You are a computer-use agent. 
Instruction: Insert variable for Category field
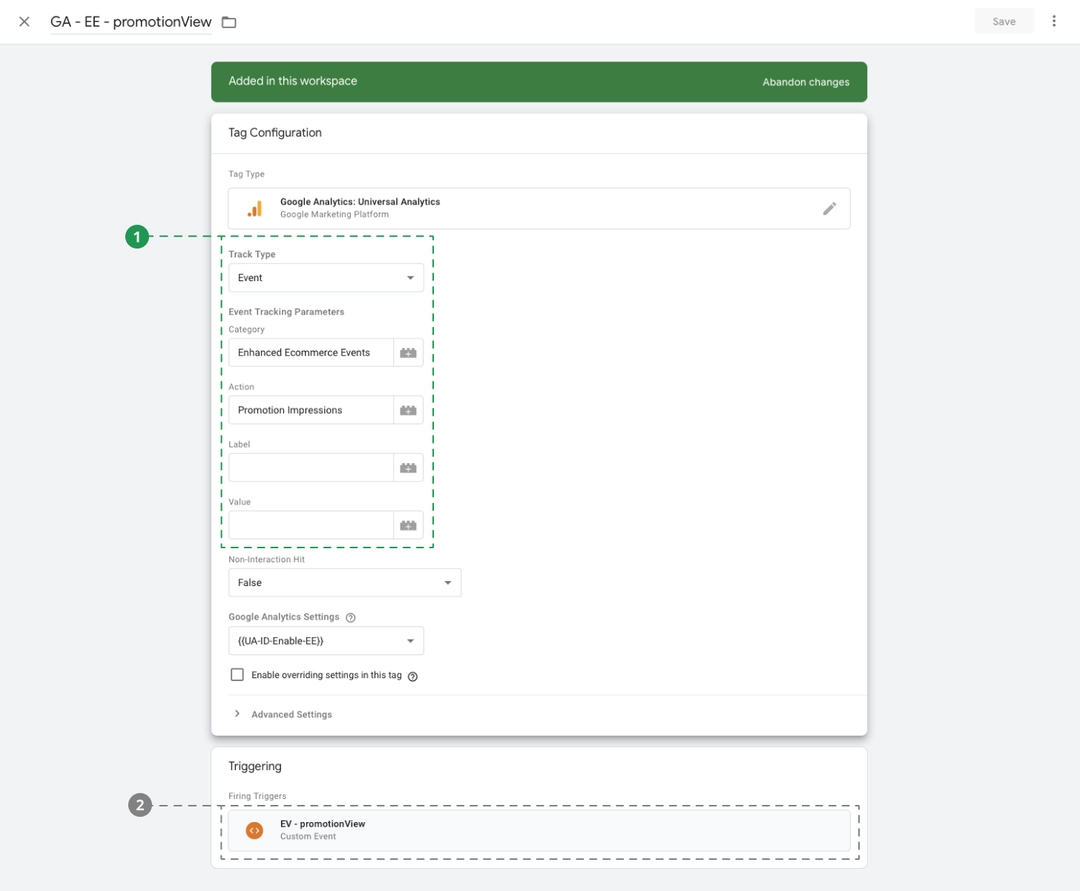click(x=408, y=353)
